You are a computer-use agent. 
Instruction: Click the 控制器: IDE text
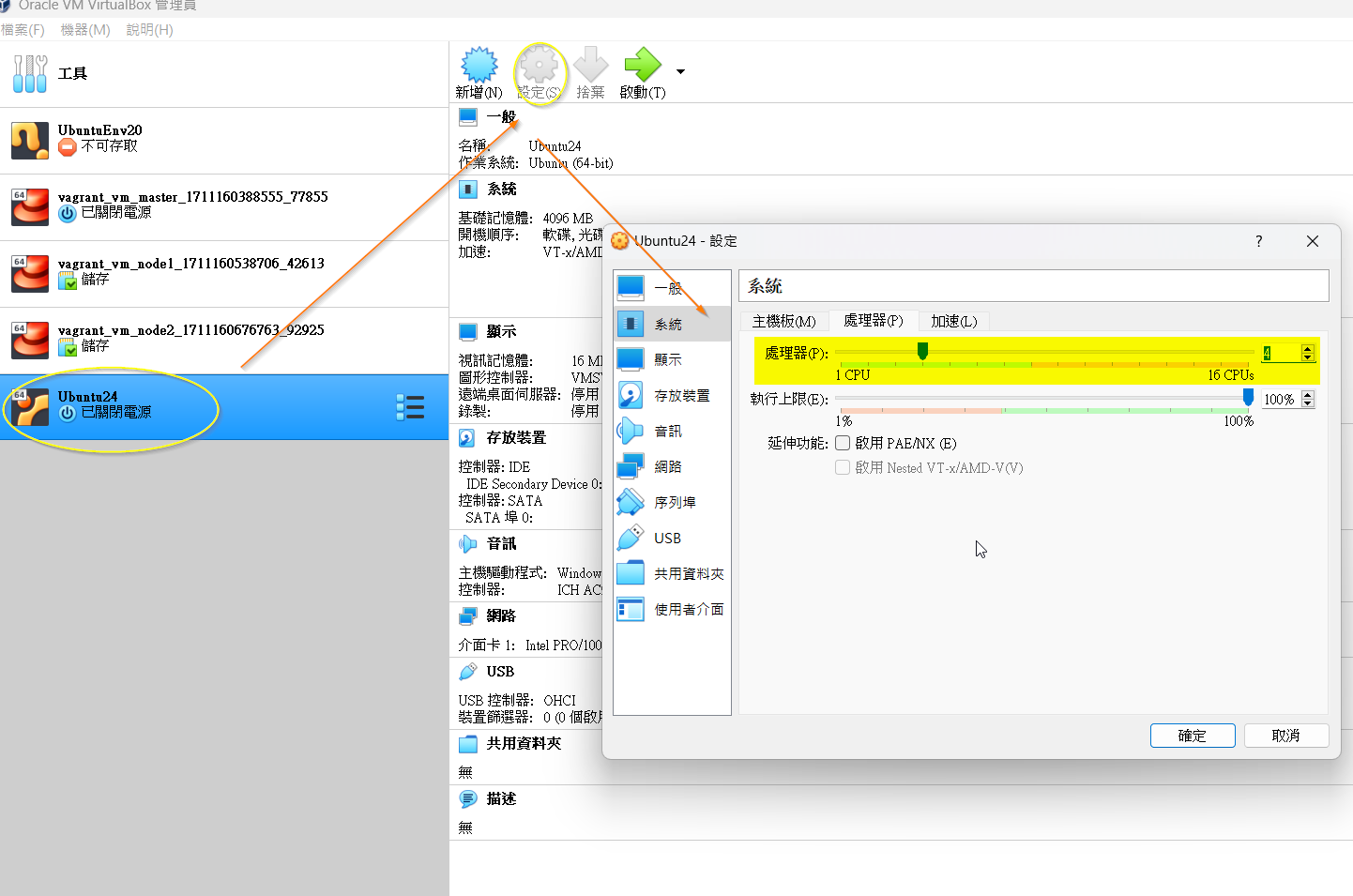tap(494, 466)
